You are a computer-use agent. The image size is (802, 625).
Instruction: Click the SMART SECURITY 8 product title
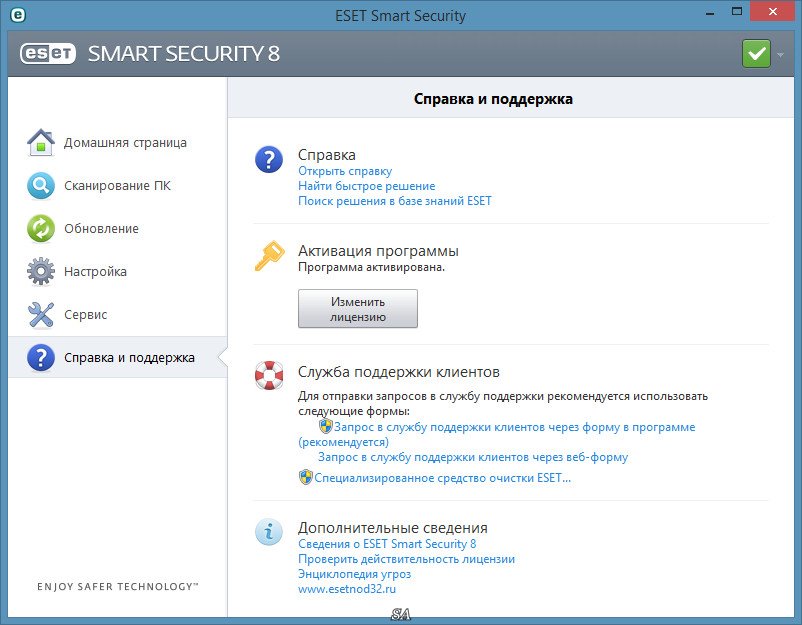tap(184, 54)
